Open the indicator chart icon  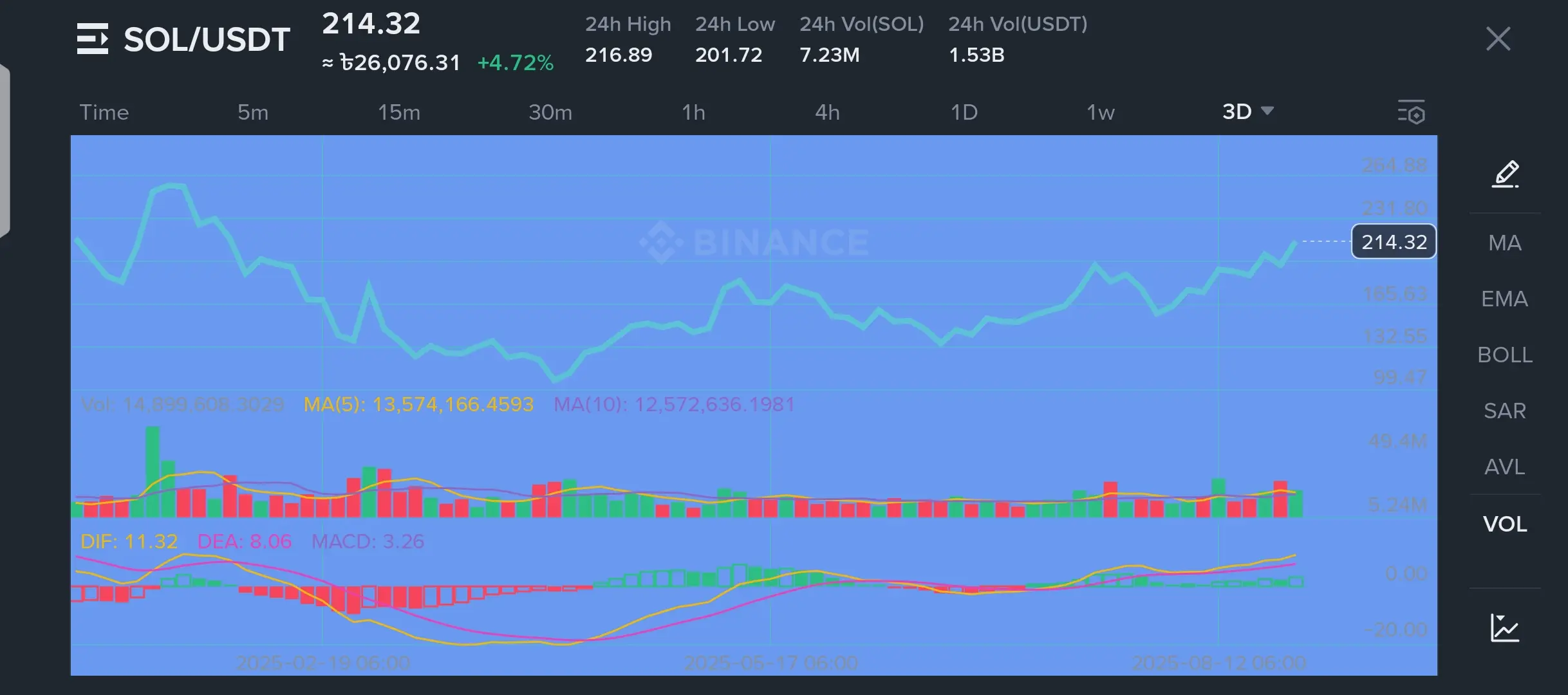tap(1505, 628)
